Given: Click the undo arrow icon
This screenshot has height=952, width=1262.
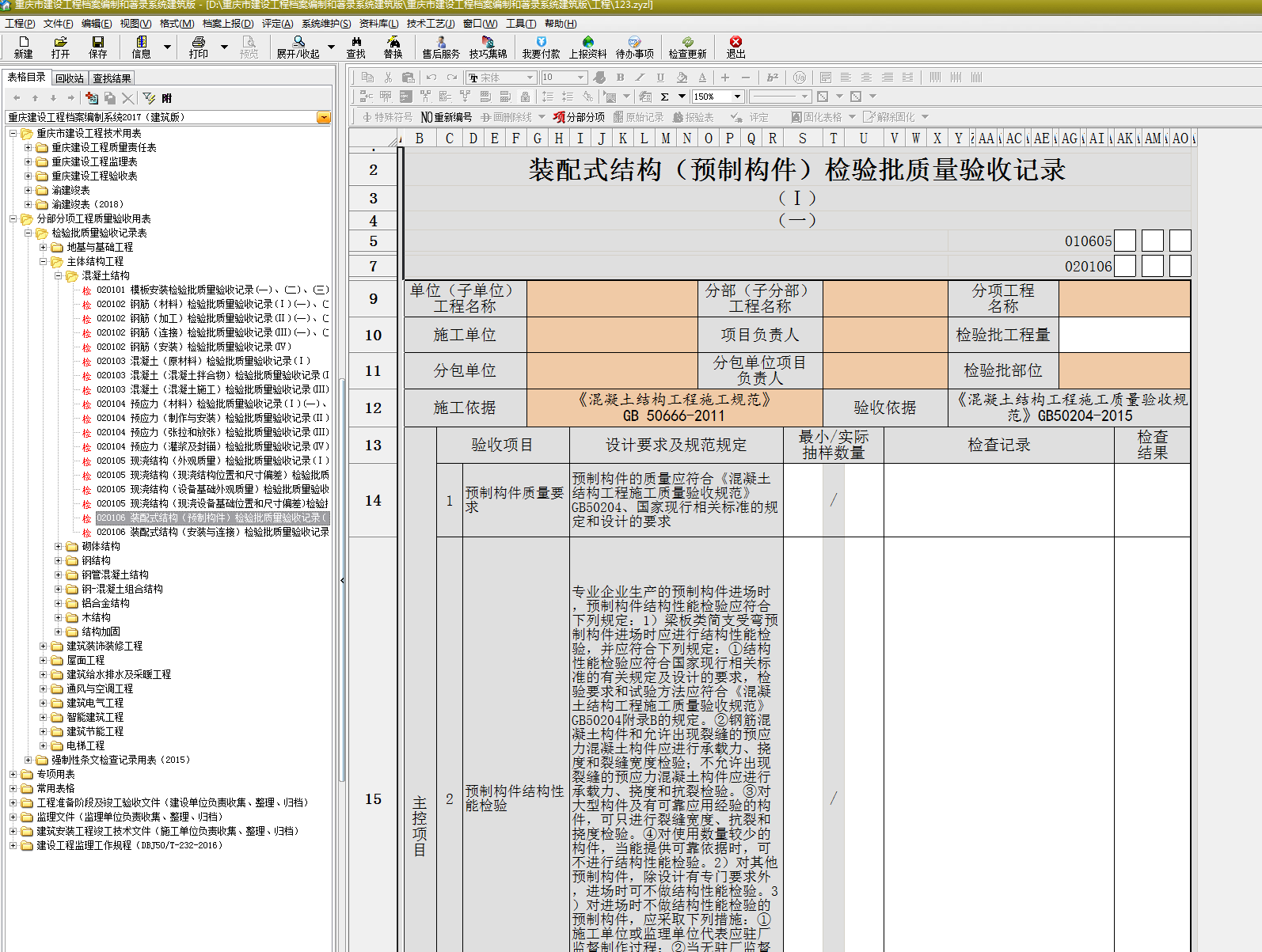Looking at the screenshot, I should coord(431,78).
